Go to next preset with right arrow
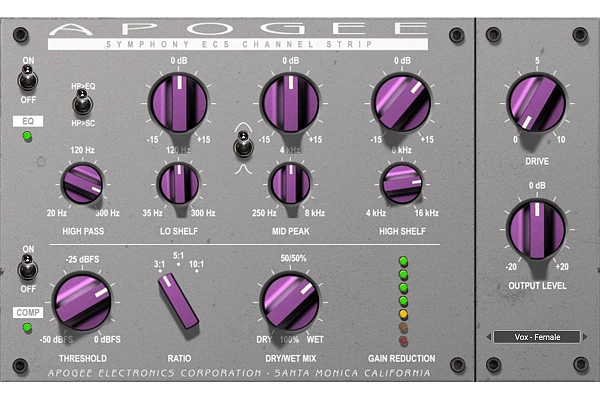Screen dimensions: 600x400 [585, 337]
